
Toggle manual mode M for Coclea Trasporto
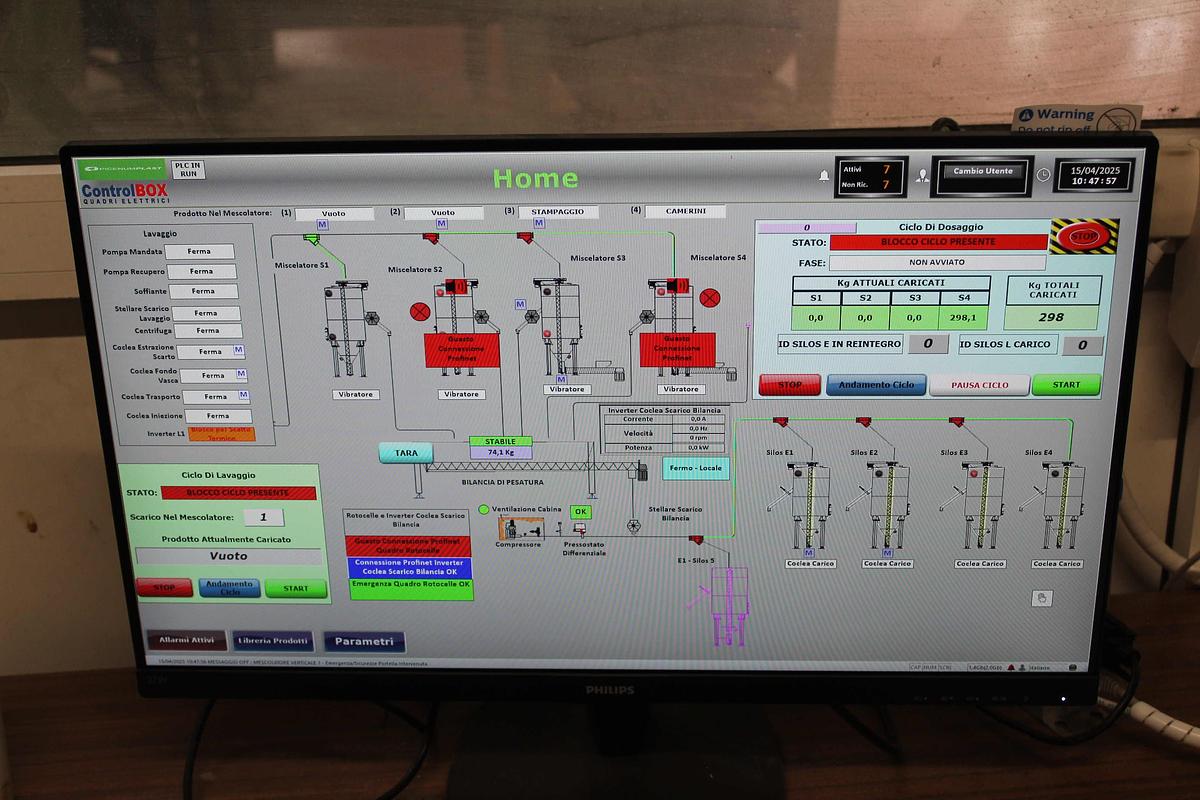coord(243,396)
